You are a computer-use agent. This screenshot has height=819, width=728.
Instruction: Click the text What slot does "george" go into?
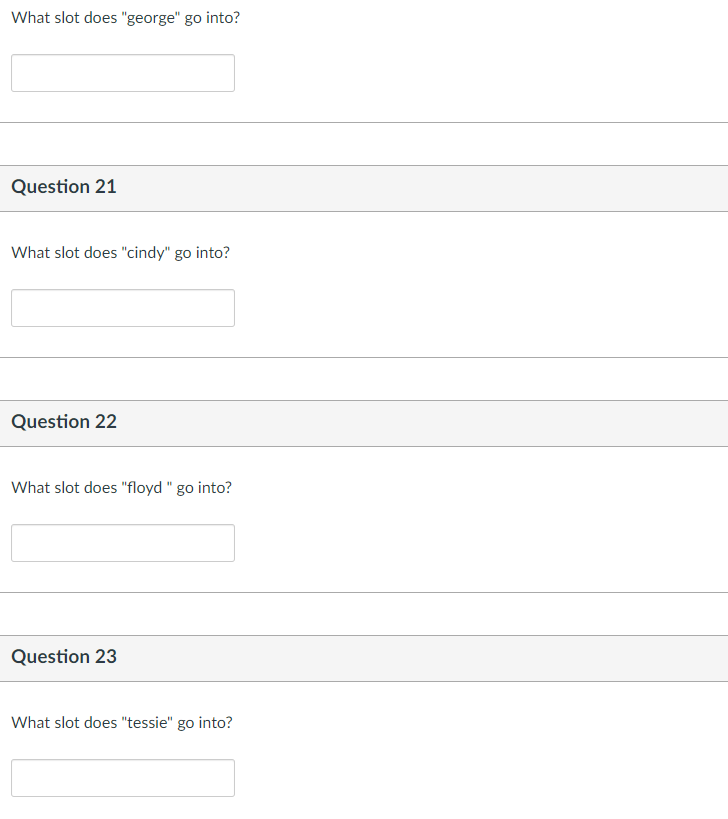pyautogui.click(x=126, y=18)
